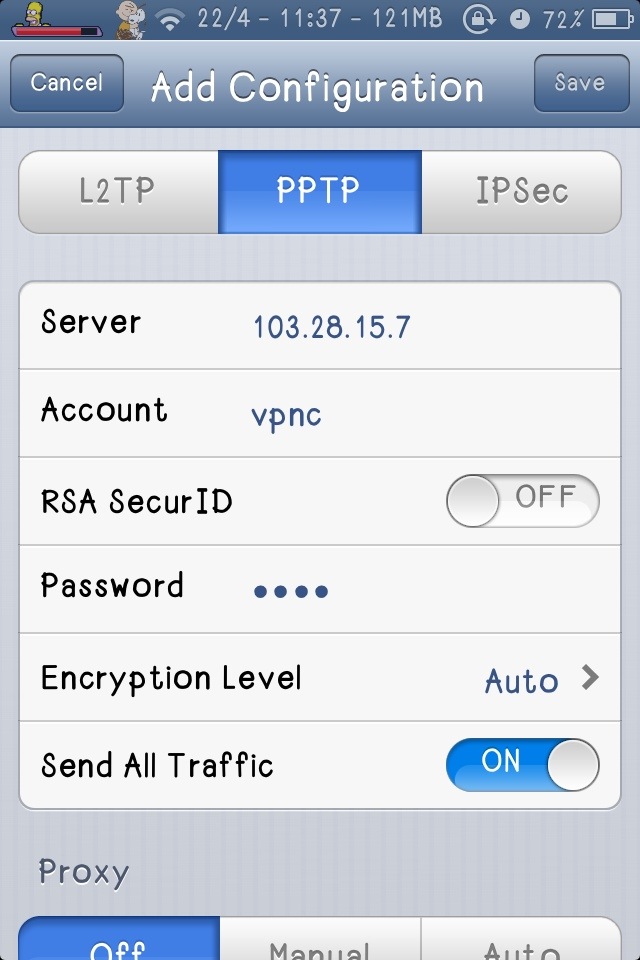
Task: Tap the Snoopy character status icon
Action: (131, 19)
